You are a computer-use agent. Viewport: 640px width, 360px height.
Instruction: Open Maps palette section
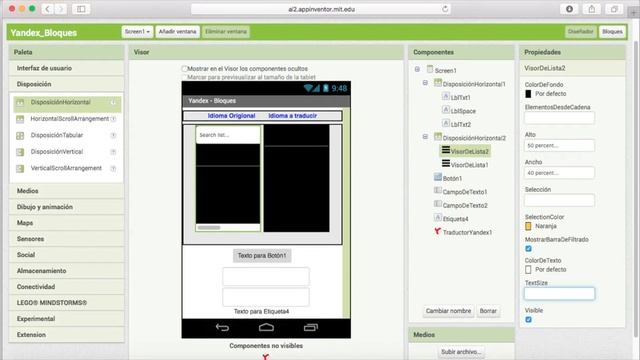(67, 223)
